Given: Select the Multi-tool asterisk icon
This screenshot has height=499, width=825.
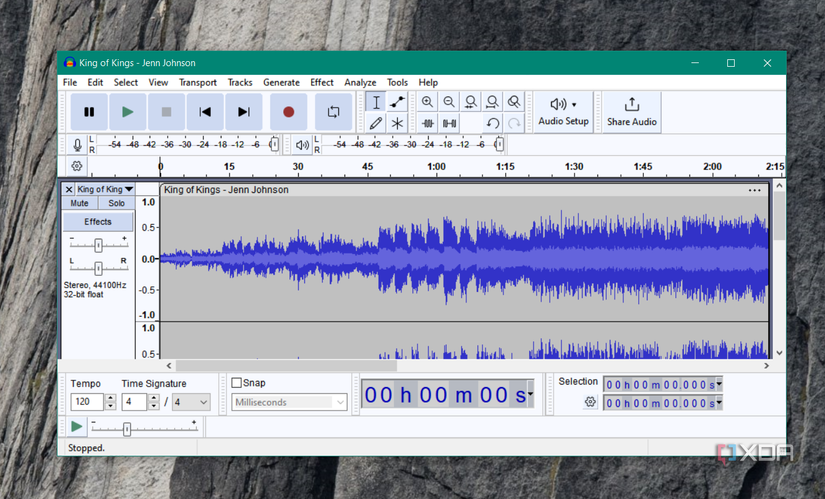Looking at the screenshot, I should coord(397,123).
